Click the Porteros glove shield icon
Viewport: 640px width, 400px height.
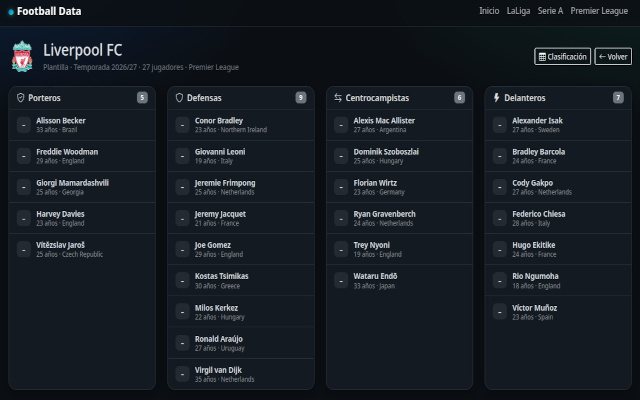20,98
